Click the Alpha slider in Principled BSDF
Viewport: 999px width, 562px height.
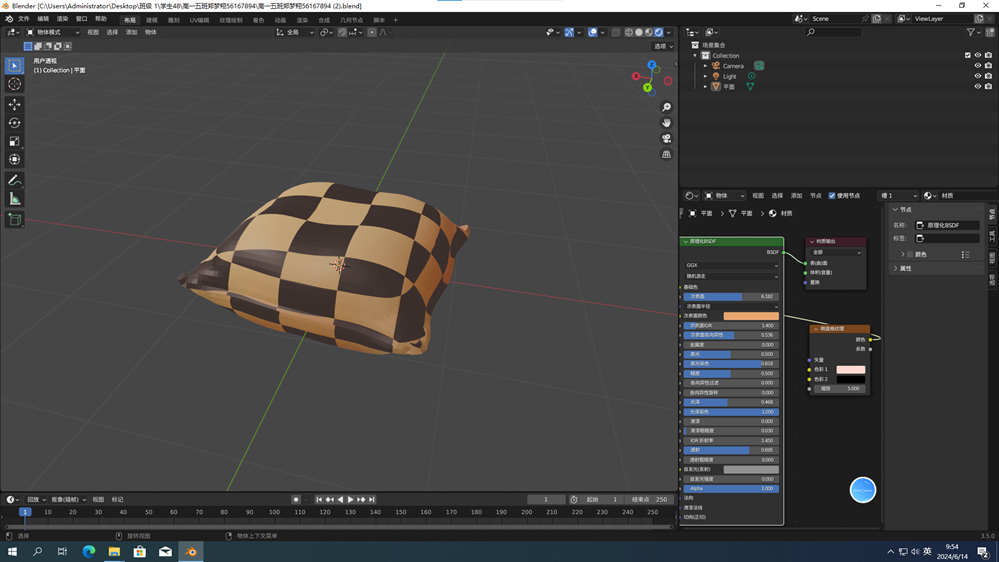click(x=731, y=489)
